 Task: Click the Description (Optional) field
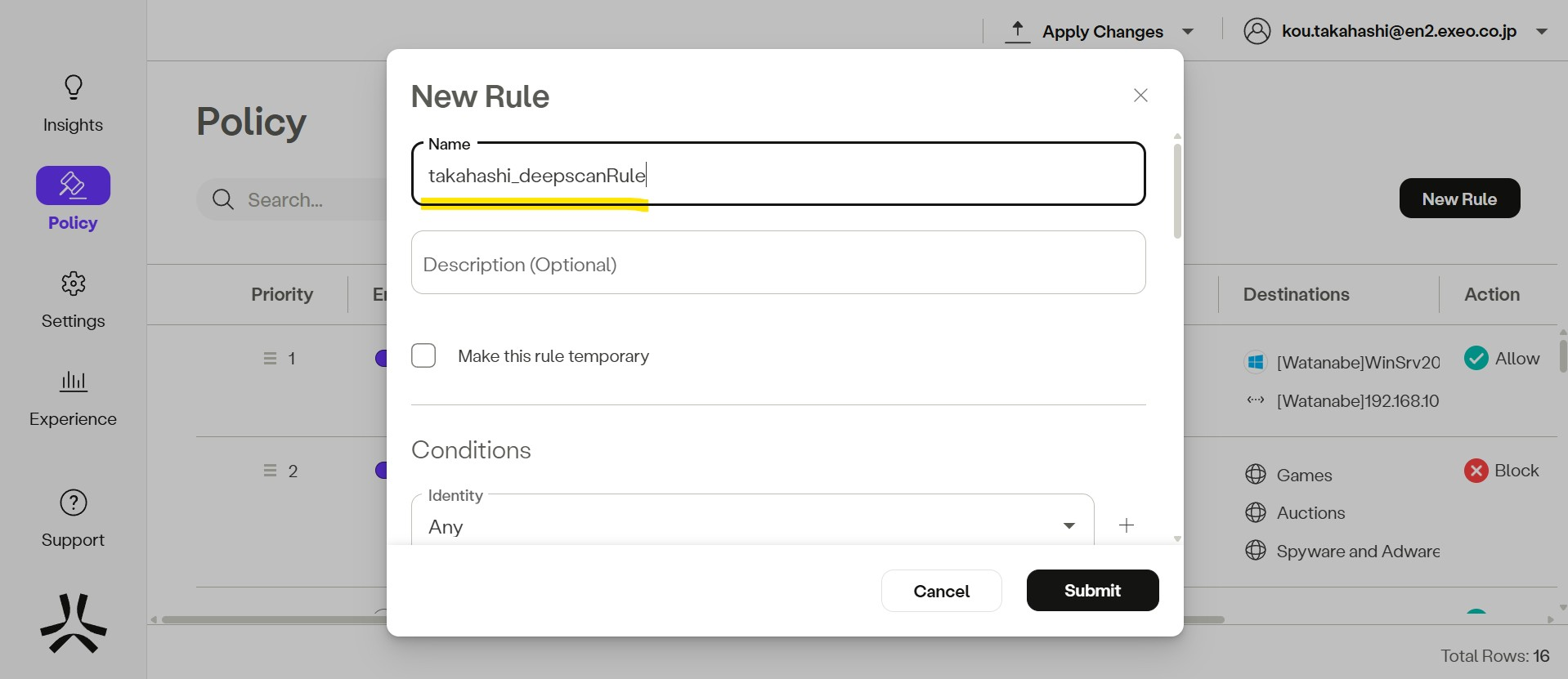tap(777, 263)
